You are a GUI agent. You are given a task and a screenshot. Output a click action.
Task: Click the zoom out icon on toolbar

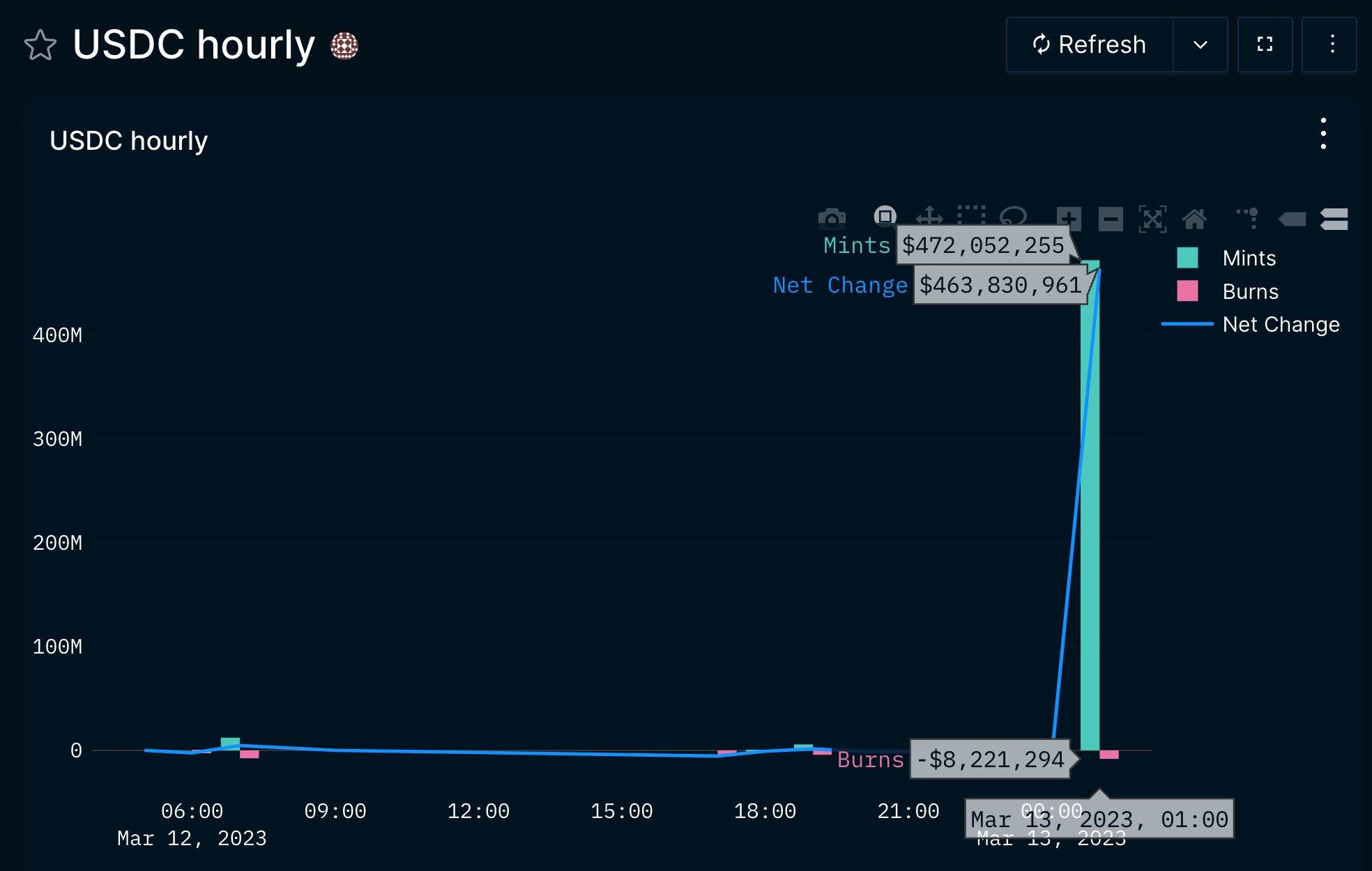point(1111,217)
